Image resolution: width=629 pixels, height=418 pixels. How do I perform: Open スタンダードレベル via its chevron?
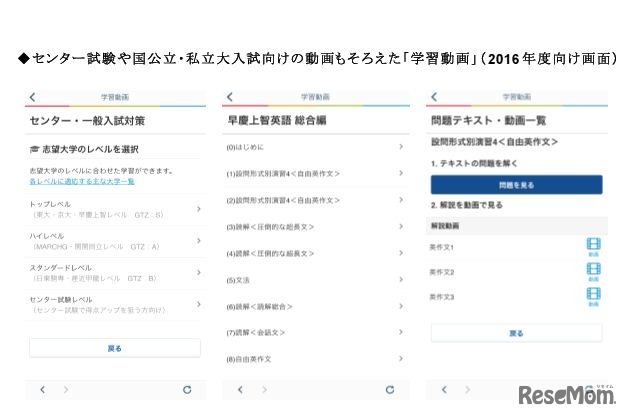tap(199, 272)
